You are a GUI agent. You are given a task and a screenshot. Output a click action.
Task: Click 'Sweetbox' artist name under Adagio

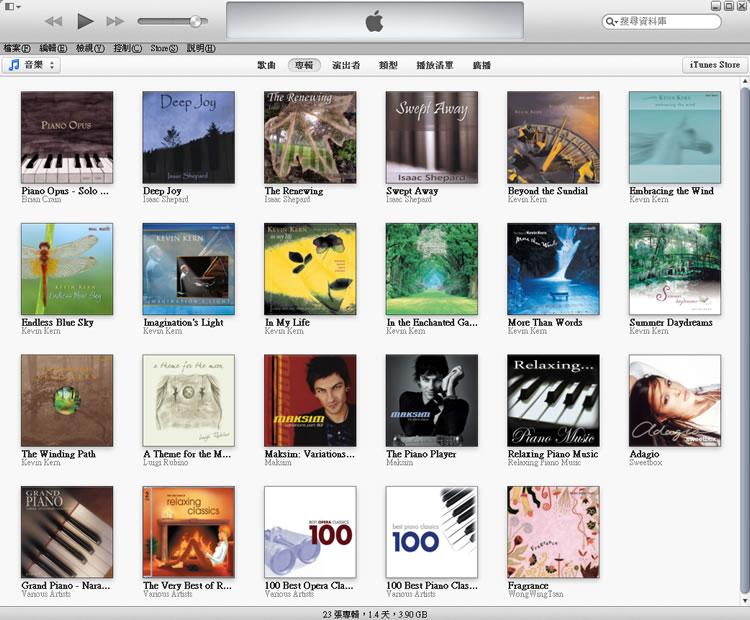coord(646,463)
